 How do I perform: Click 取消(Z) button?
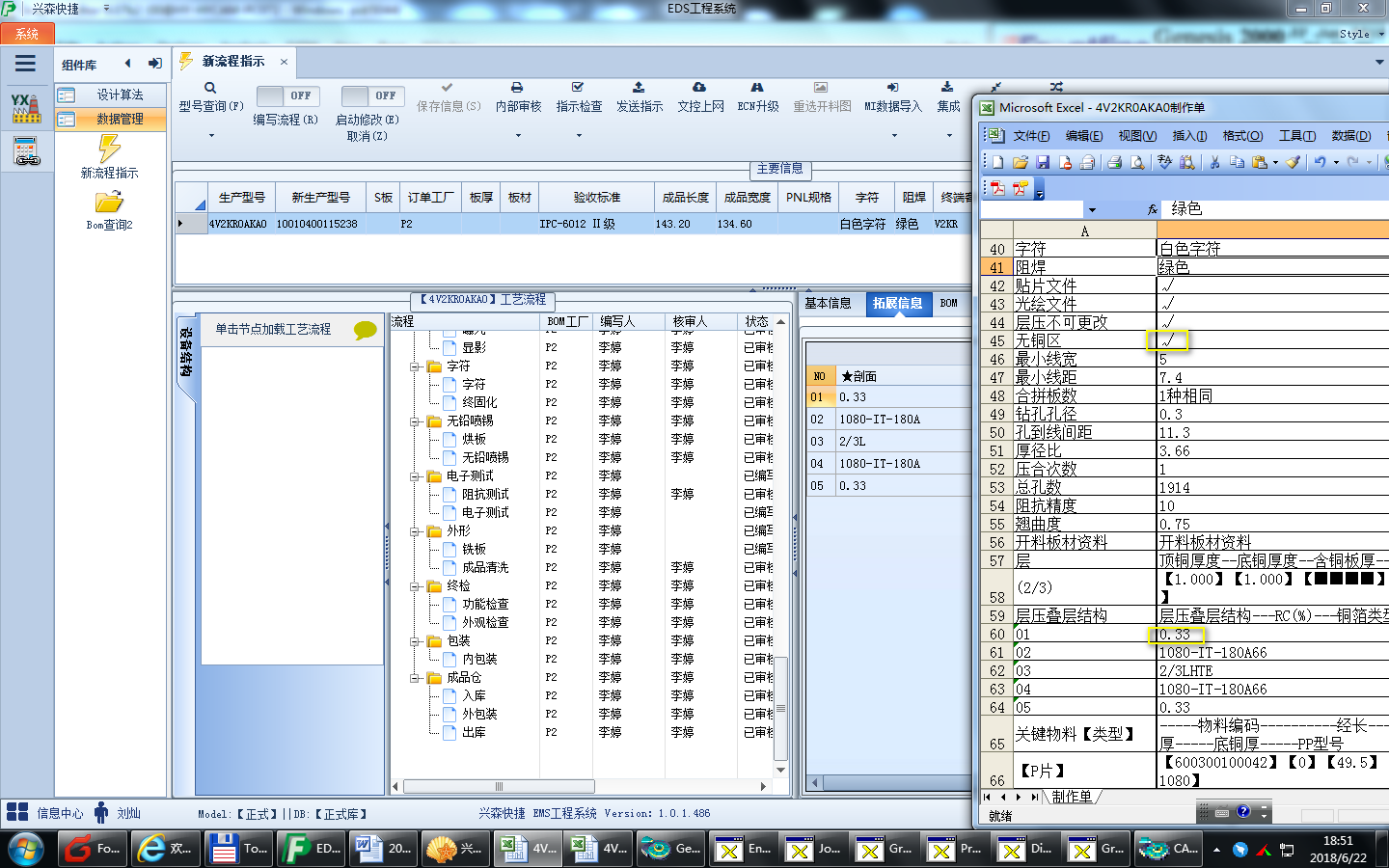click(x=368, y=137)
